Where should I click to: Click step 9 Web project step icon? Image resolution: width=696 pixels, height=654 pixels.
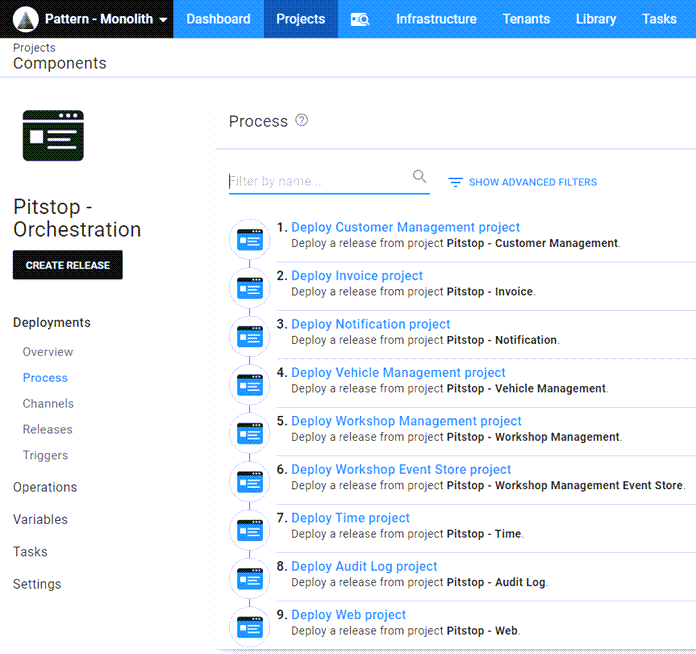click(249, 627)
